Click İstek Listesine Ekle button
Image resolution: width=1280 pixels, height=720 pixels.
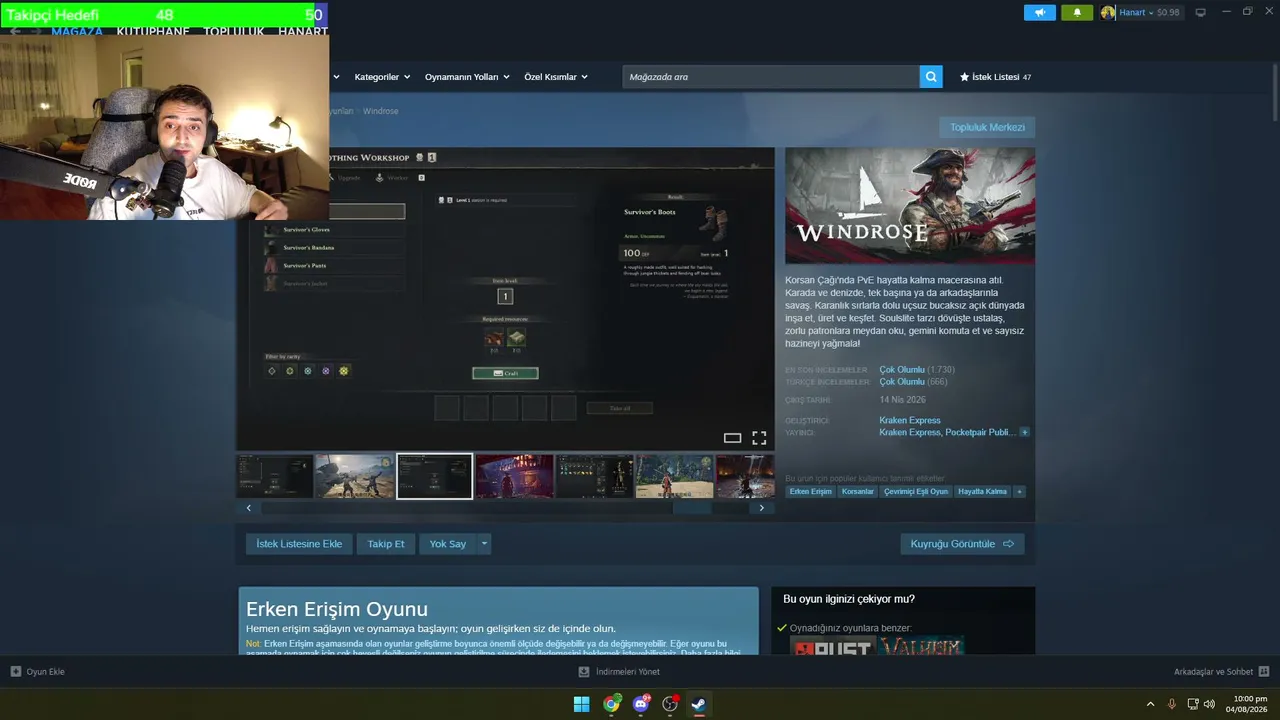click(x=299, y=544)
